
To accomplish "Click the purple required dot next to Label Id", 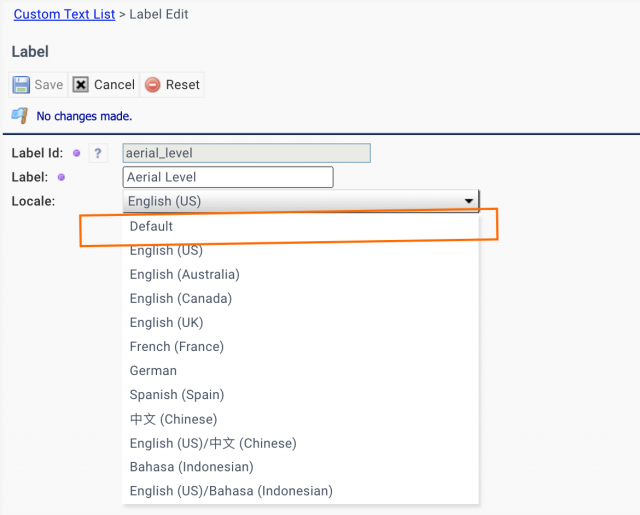I will coord(76,153).
